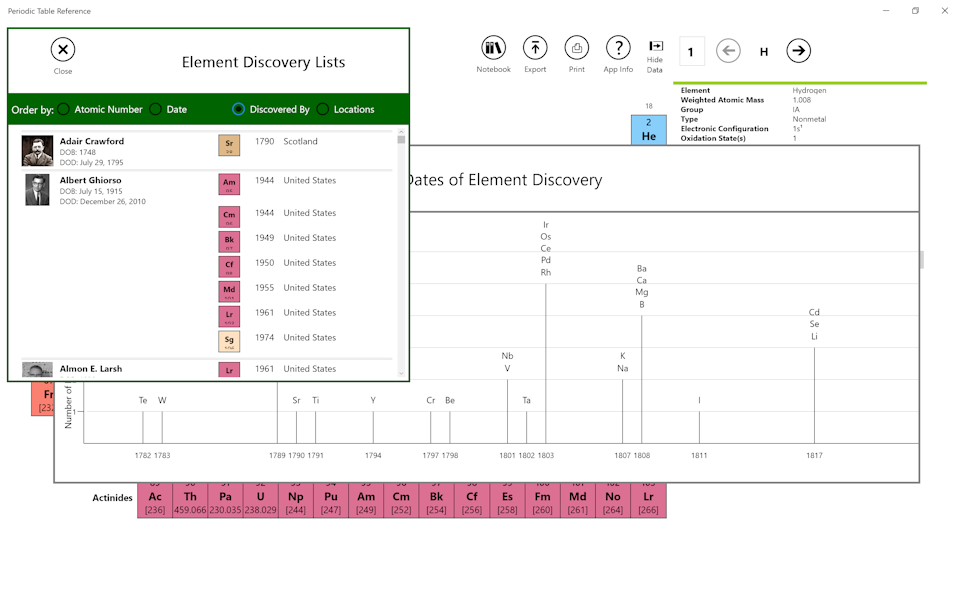The height and width of the screenshot is (614, 960).
Task: Print the periodic table
Action: click(x=577, y=48)
